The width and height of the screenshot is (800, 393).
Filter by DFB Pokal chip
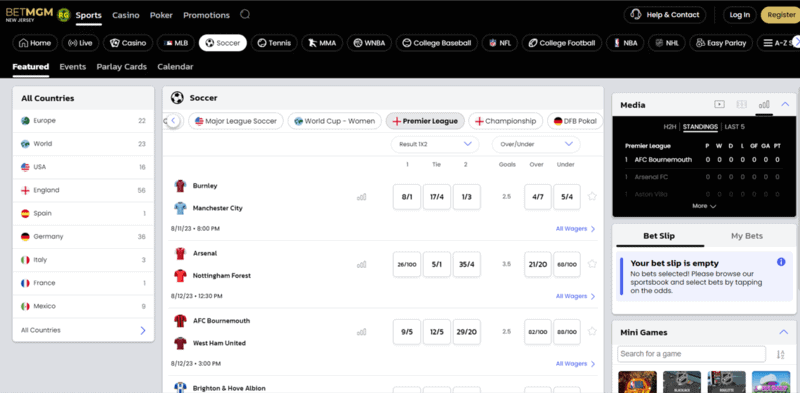pos(575,121)
